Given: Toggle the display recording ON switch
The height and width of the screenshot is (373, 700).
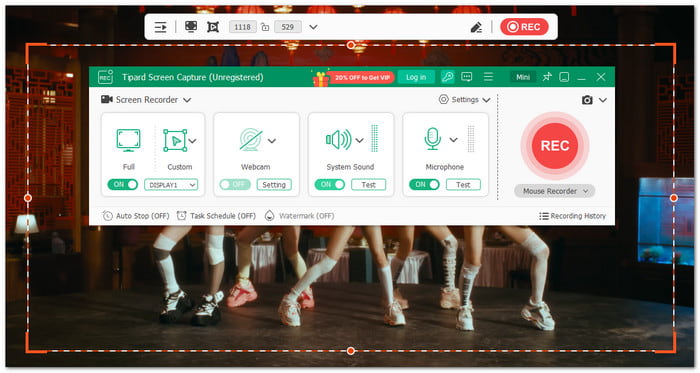Looking at the screenshot, I should (x=123, y=184).
